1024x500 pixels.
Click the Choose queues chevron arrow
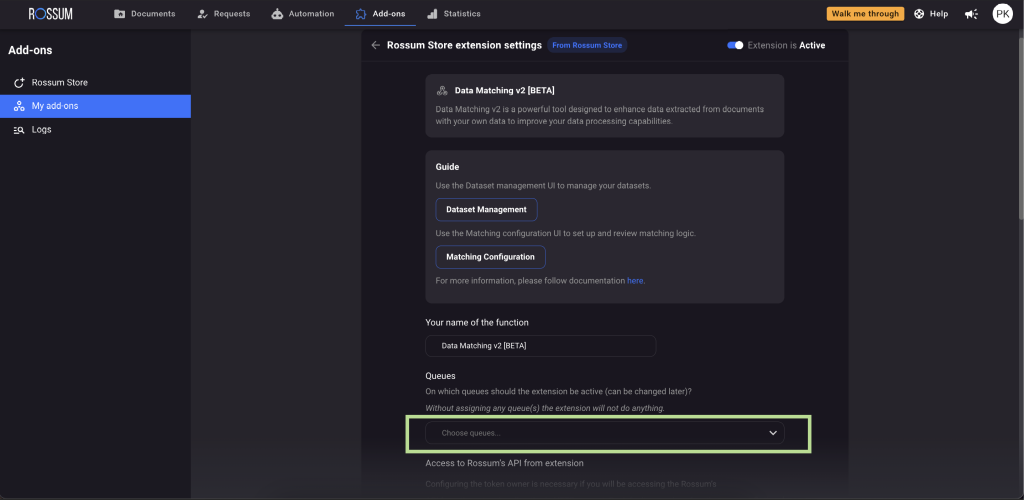773,433
